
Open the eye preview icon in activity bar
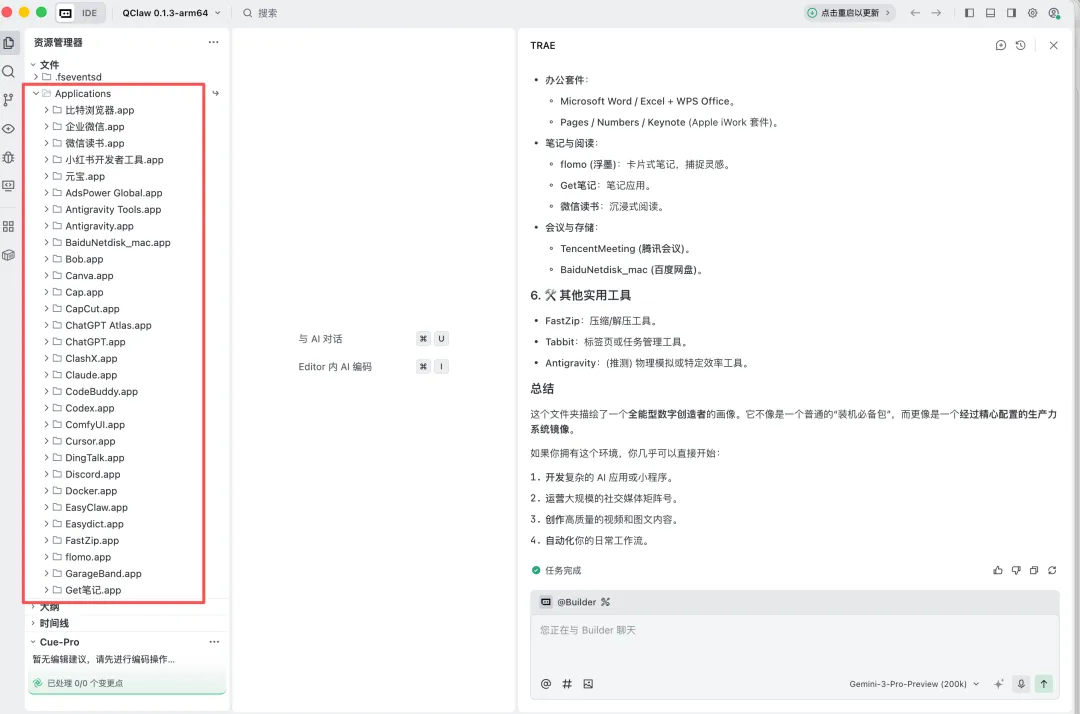[x=9, y=129]
